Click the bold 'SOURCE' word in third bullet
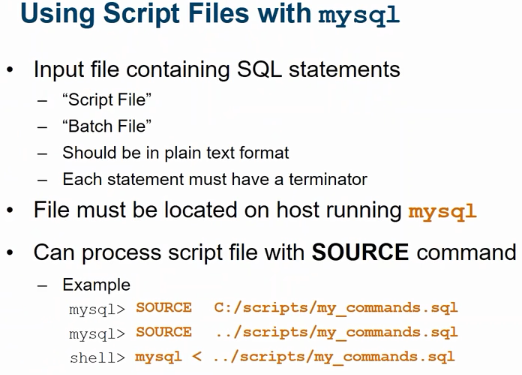 [360, 252]
